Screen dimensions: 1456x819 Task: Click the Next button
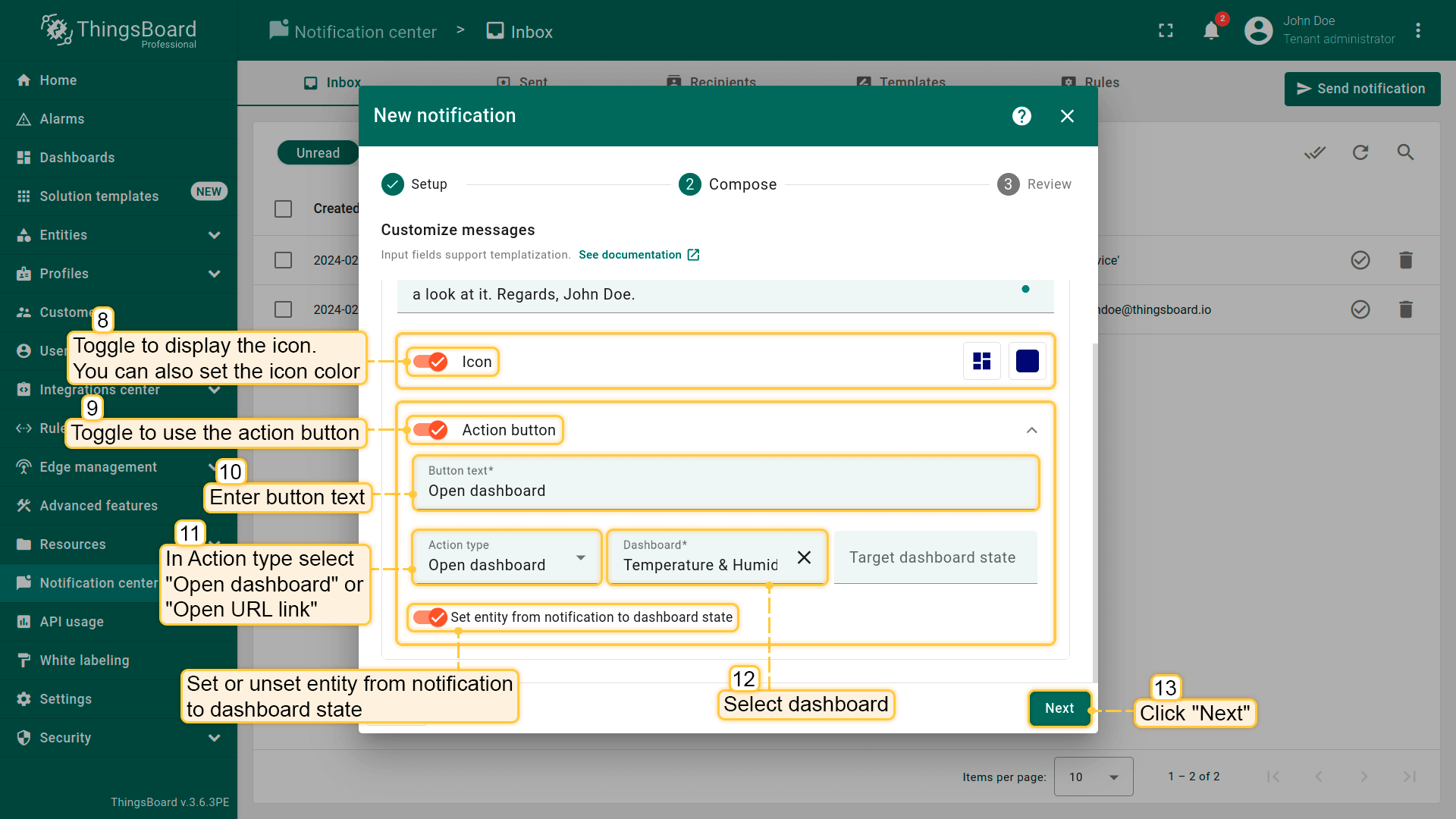[x=1059, y=708]
